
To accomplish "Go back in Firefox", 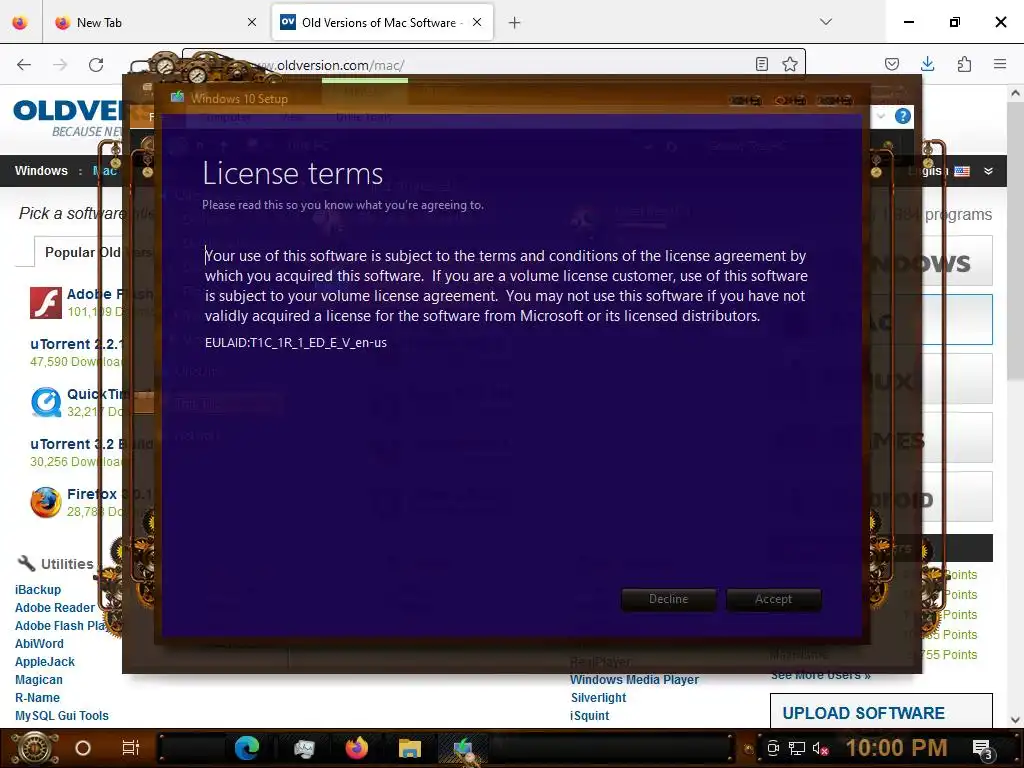I will 24,65.
